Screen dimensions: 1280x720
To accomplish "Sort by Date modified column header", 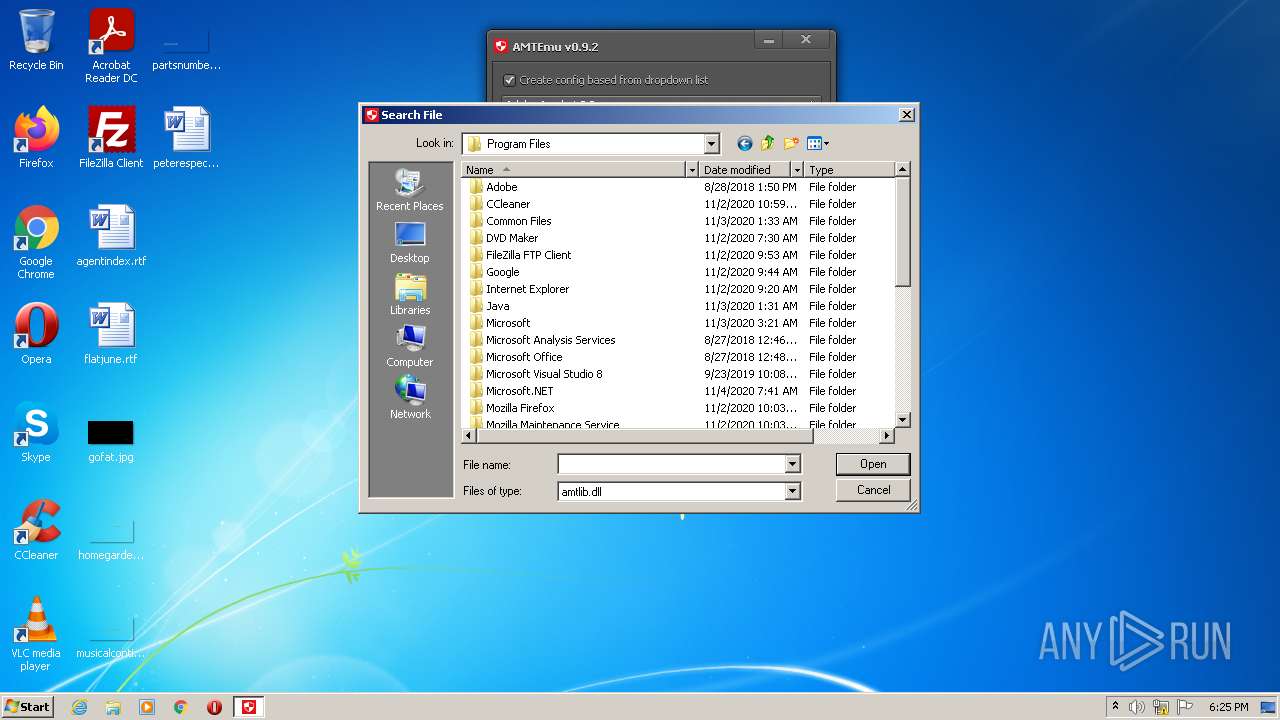I will point(745,170).
